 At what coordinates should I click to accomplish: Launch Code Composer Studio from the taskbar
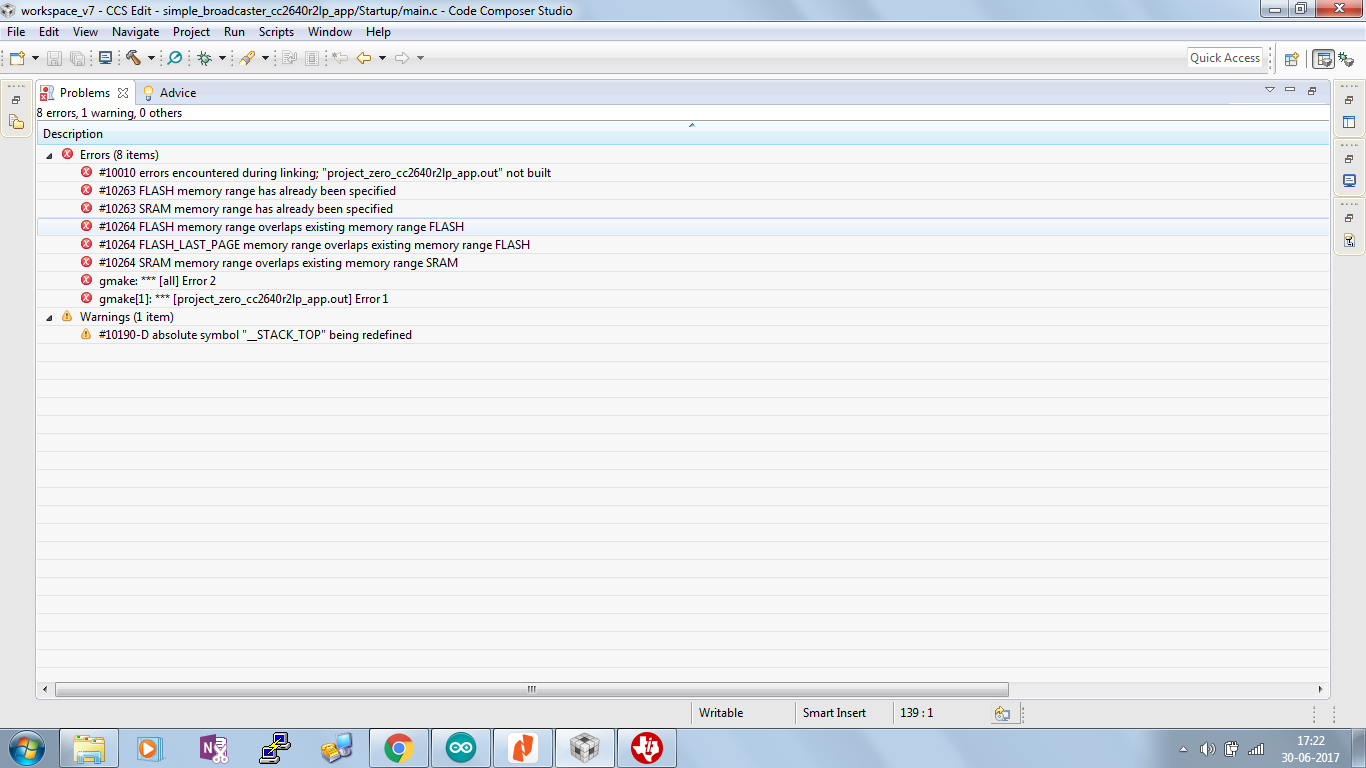click(x=646, y=747)
